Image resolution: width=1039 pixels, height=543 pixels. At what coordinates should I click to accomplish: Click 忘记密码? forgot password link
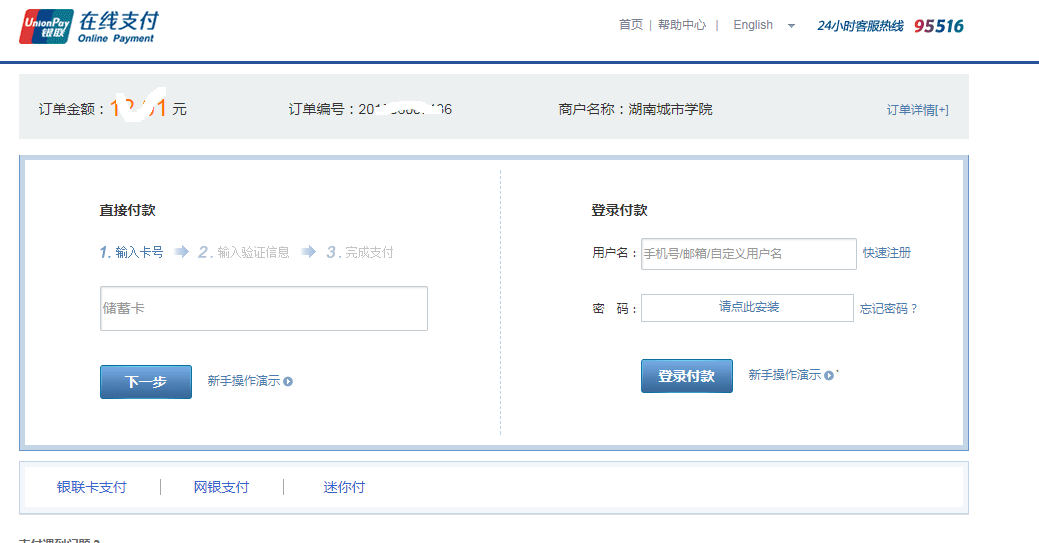click(x=888, y=309)
